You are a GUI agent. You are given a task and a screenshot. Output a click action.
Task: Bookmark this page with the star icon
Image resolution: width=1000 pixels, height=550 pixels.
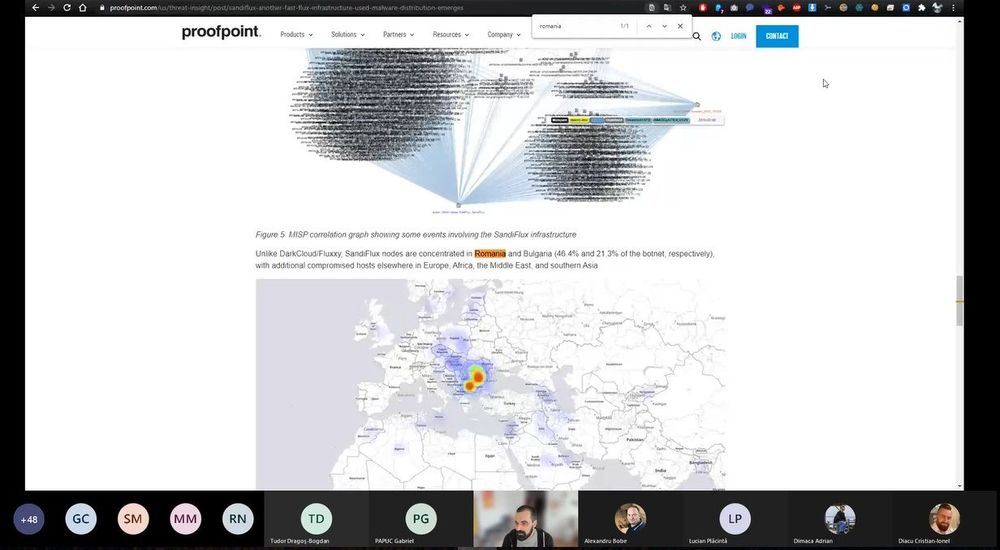683,8
